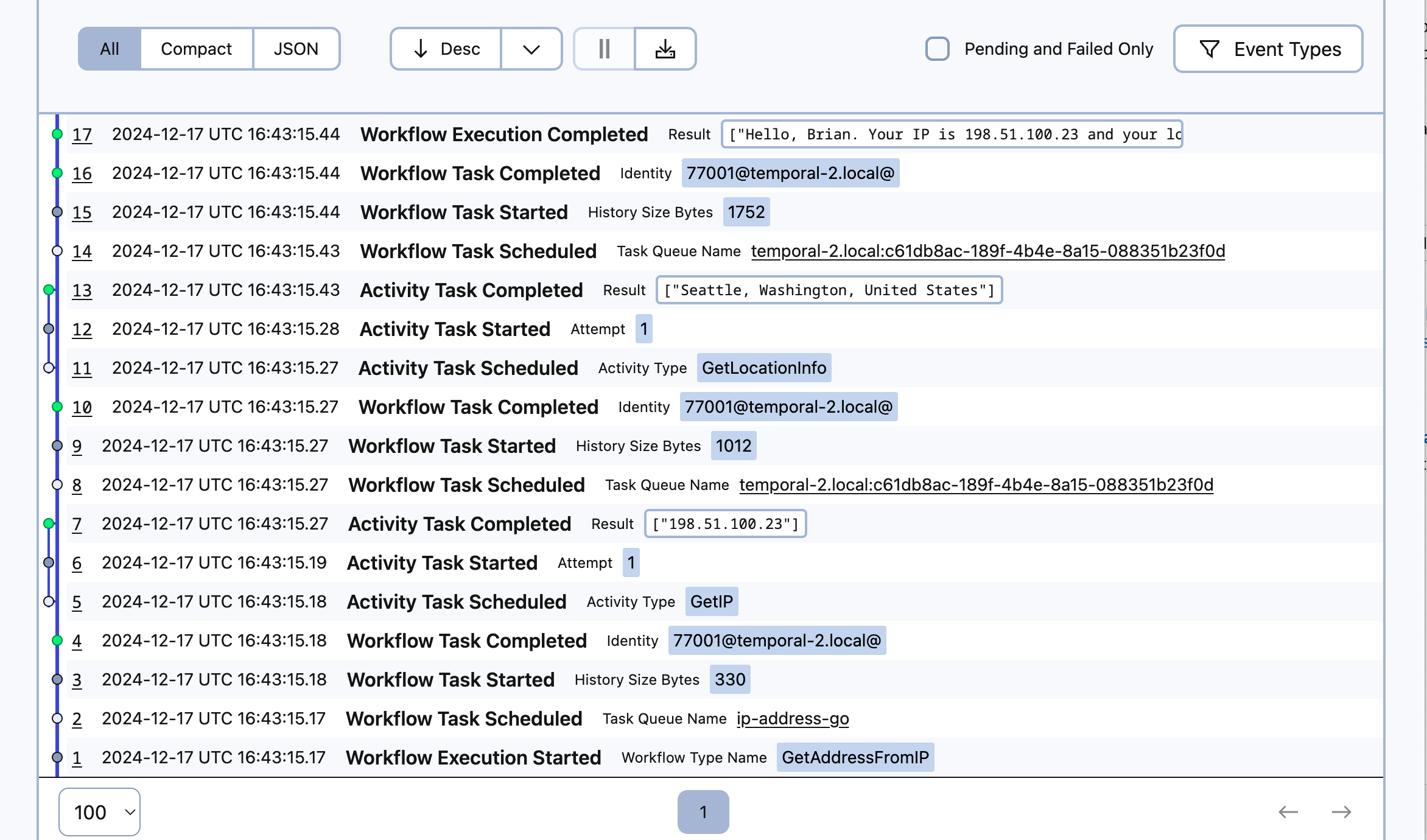Switch to JSON view mode

click(296, 49)
